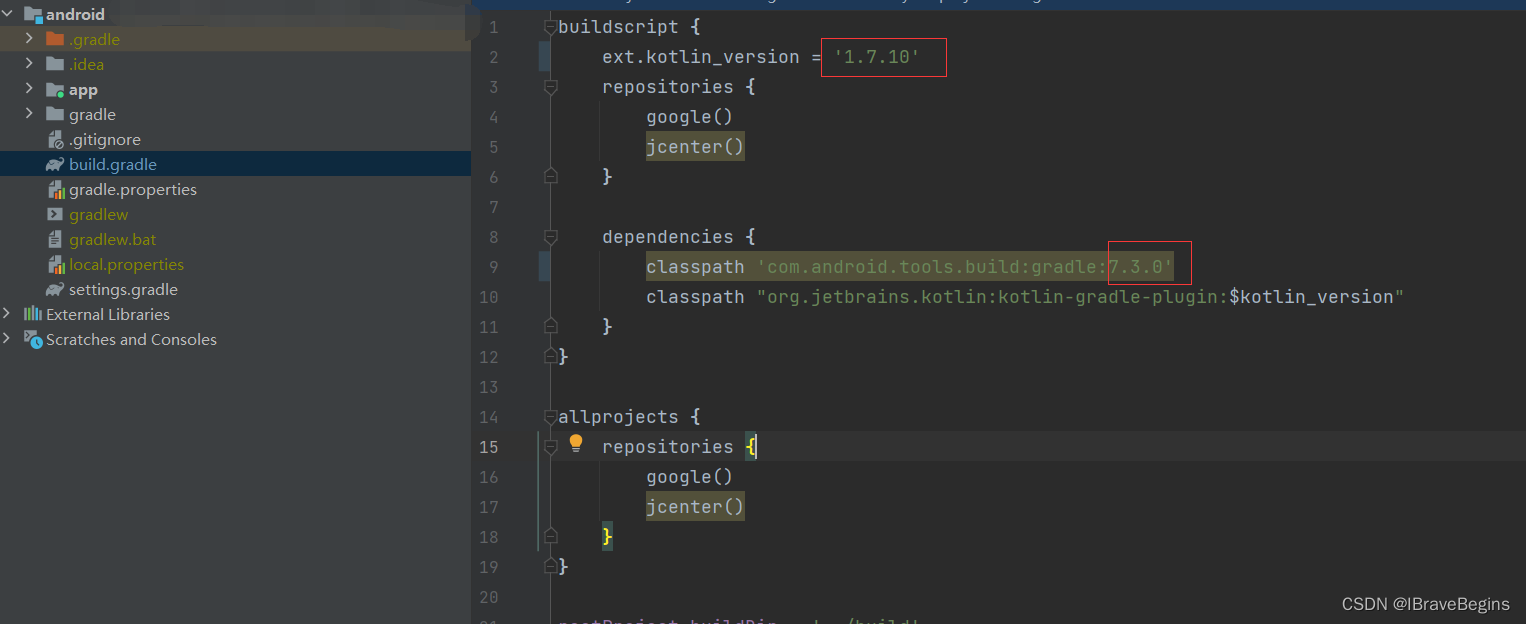Click the intention lightbulb near repositories

(576, 442)
